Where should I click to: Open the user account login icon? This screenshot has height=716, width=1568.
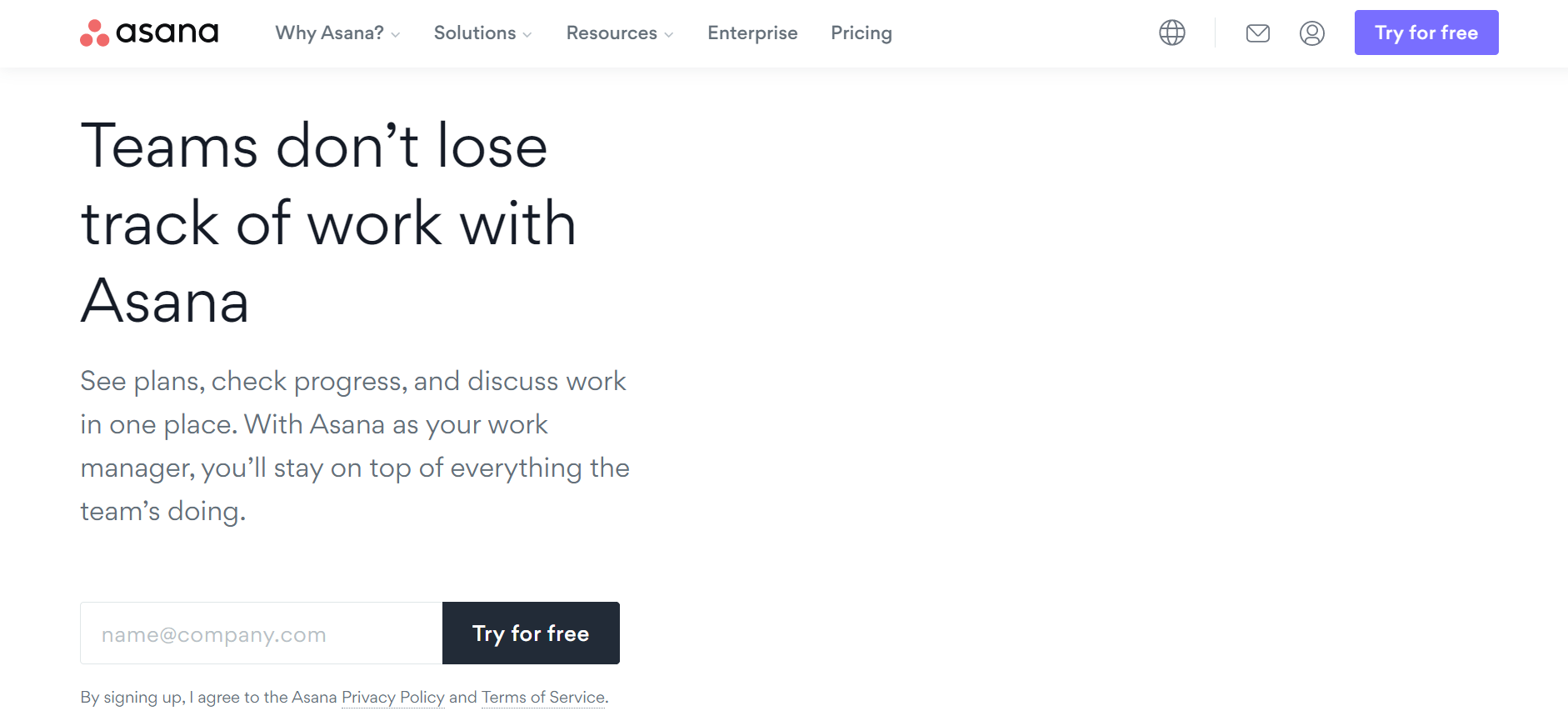tap(1312, 33)
